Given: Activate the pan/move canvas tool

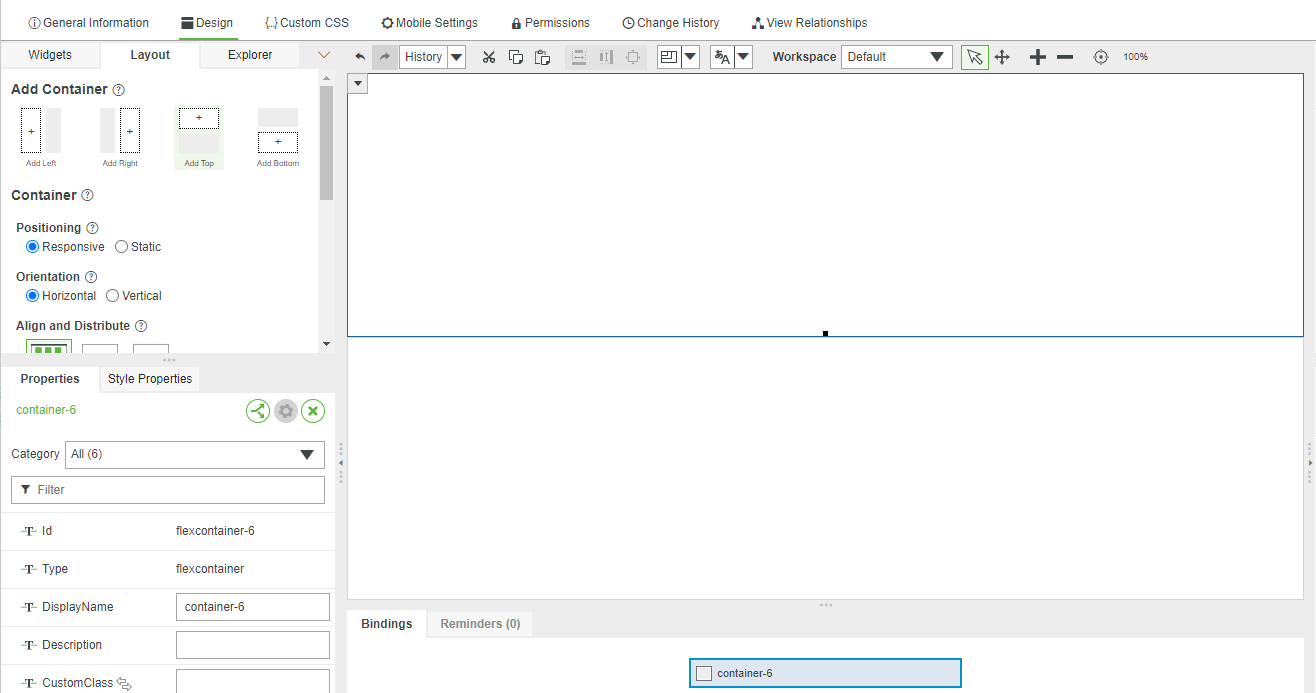Looking at the screenshot, I should click(1002, 57).
